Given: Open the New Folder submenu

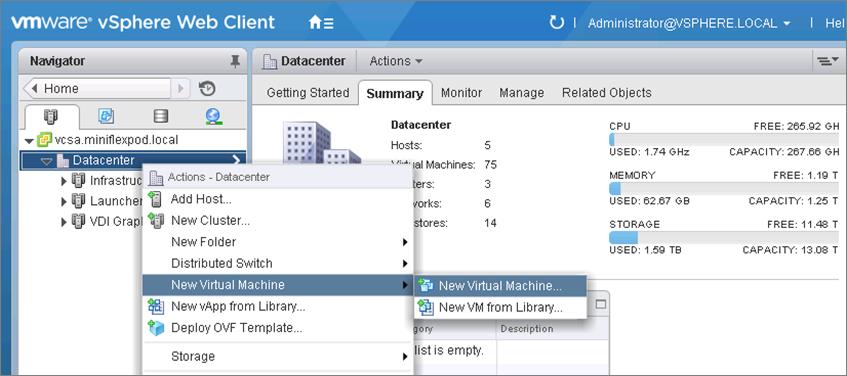Looking at the screenshot, I should click(x=278, y=242).
